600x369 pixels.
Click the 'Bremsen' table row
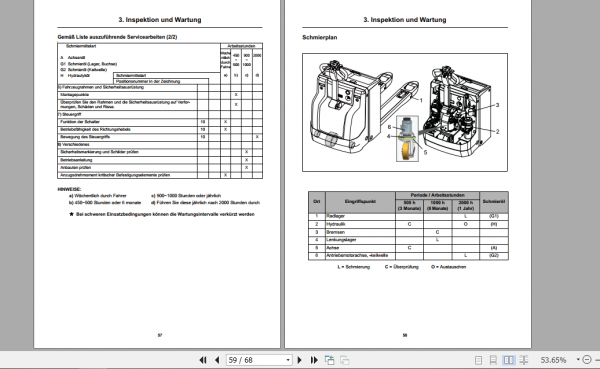pyautogui.click(x=408, y=232)
